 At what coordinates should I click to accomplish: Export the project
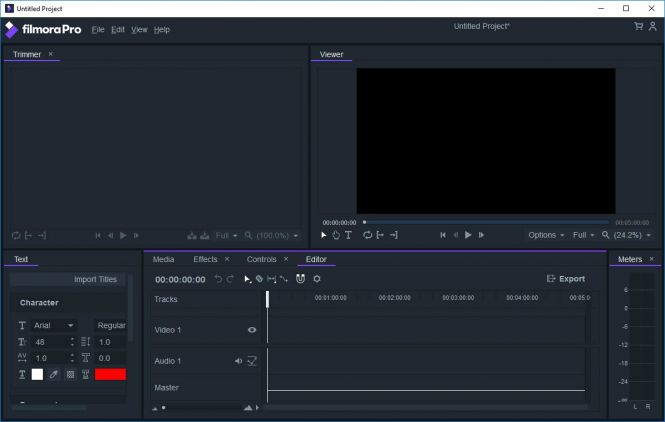pos(566,279)
